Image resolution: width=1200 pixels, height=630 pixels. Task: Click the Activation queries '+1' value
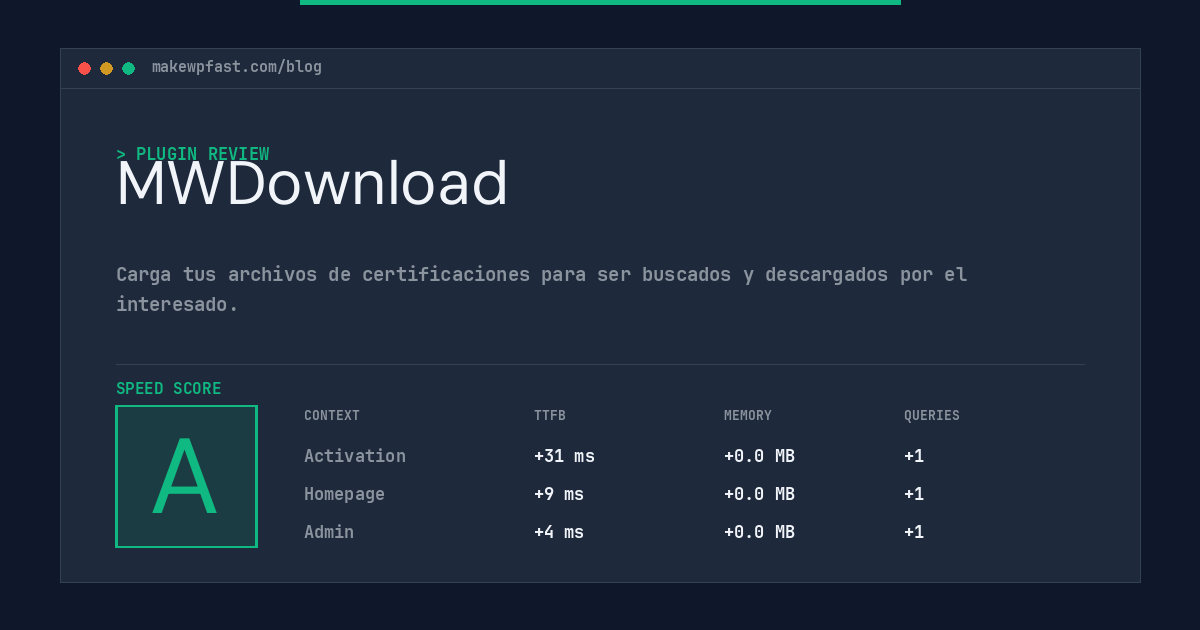point(914,456)
